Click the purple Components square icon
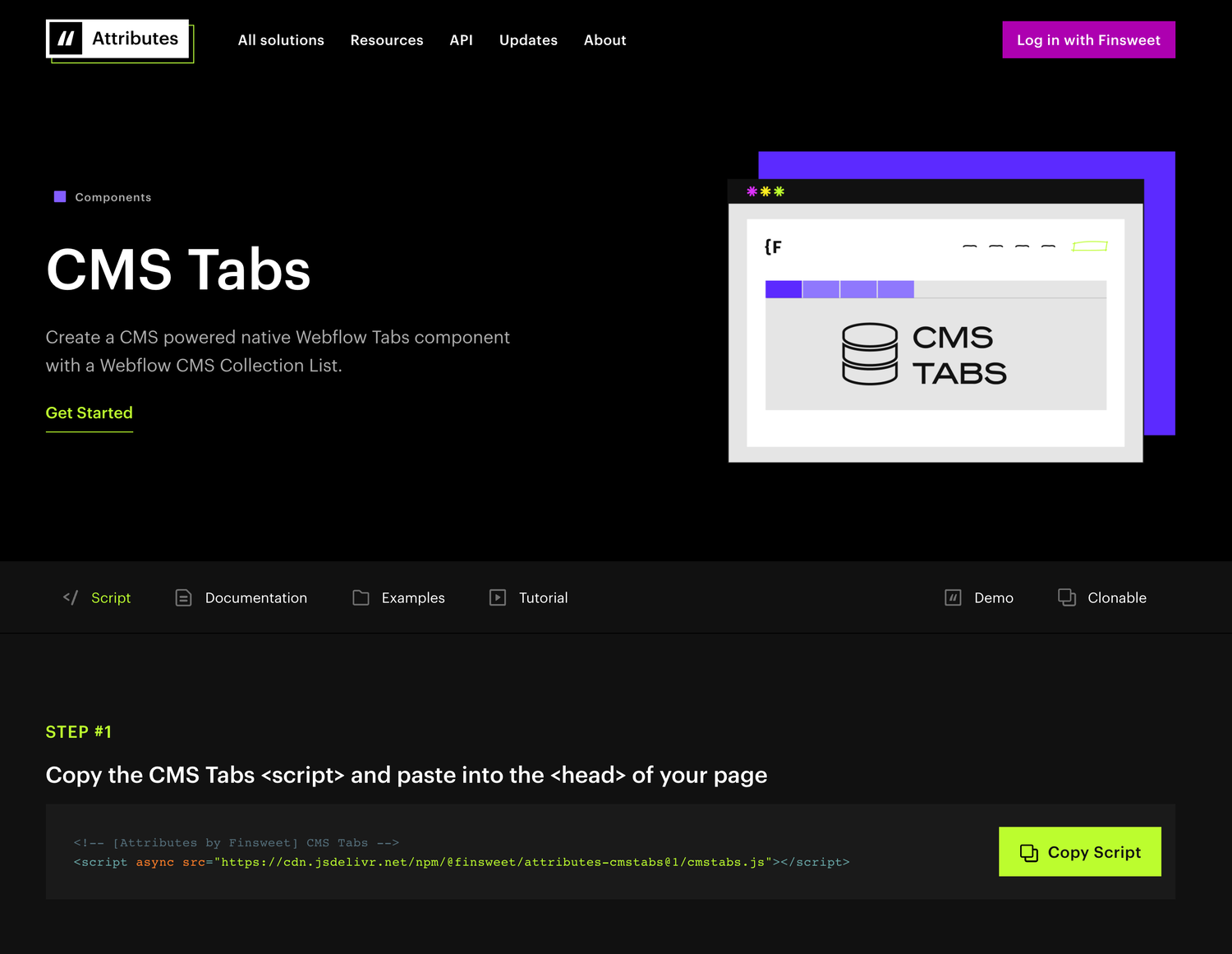 60,196
